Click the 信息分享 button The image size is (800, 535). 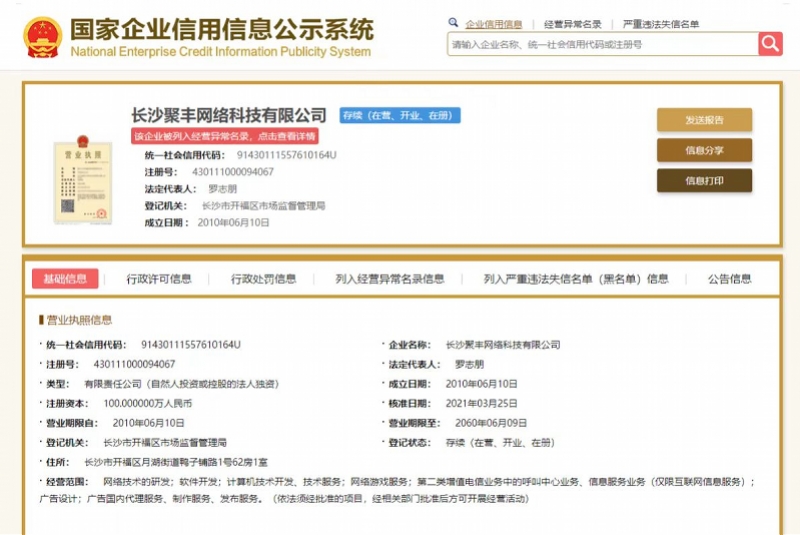(x=704, y=150)
